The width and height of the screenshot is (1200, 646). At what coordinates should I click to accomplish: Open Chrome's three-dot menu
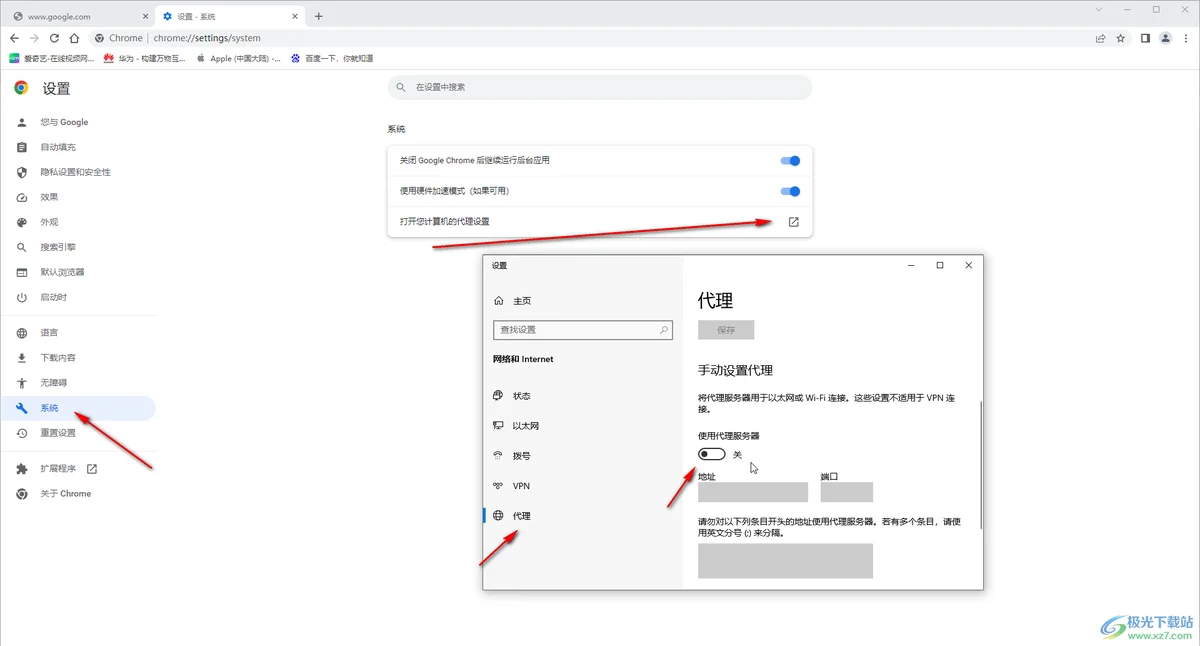click(x=1186, y=37)
